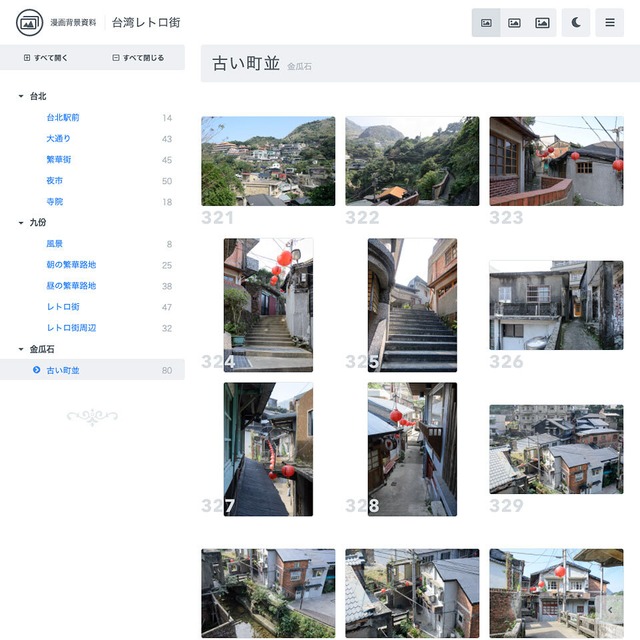The height and width of the screenshot is (640, 640).
Task: Select the small thumbnail size icon
Action: click(486, 23)
